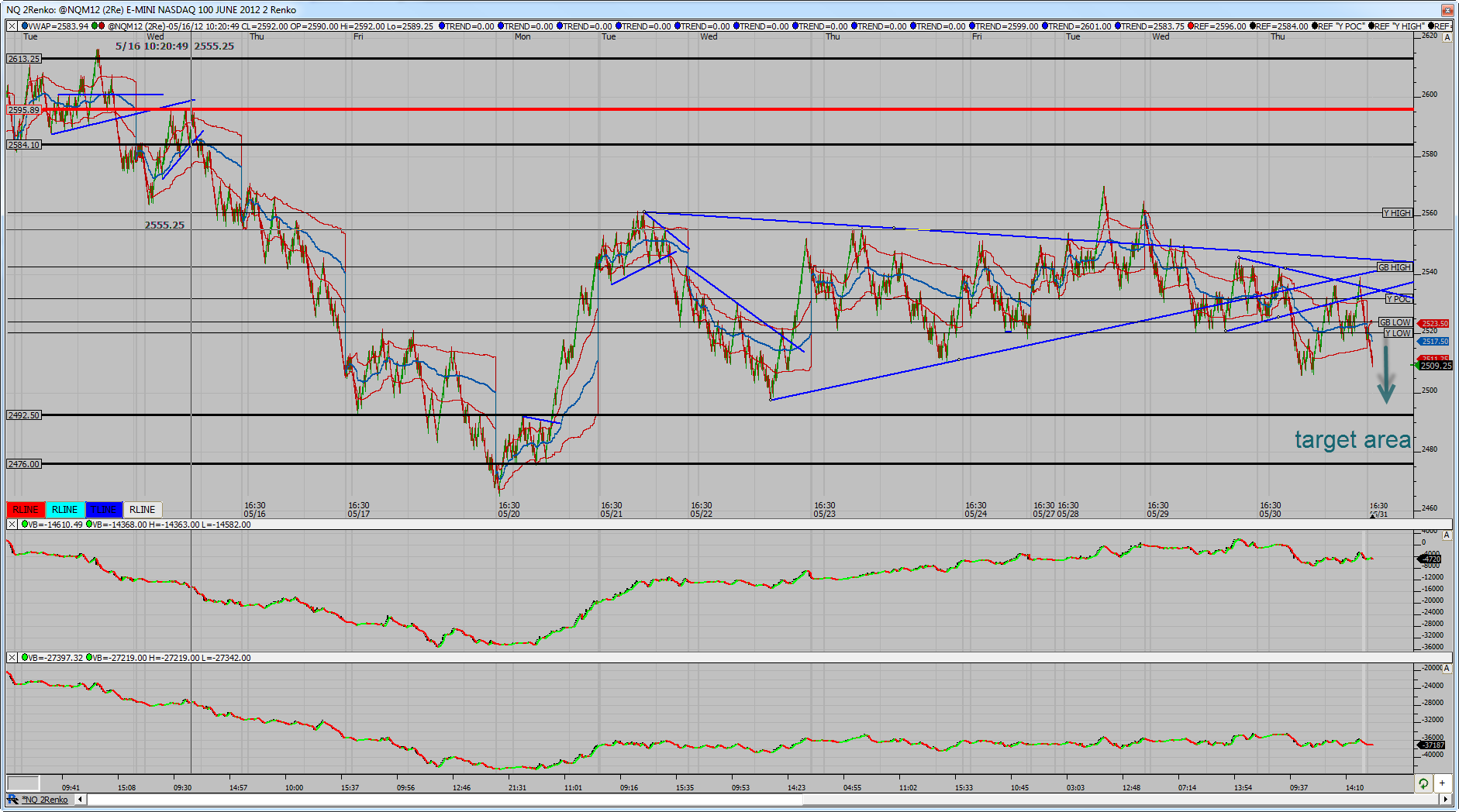
Task: Close the main price chart region via X
Action: (12, 26)
